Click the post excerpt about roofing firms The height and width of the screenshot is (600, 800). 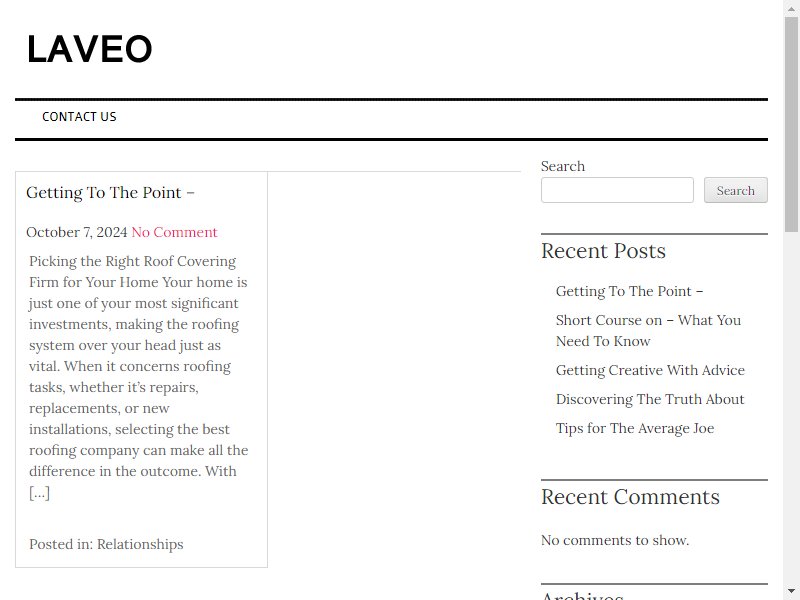pos(138,377)
